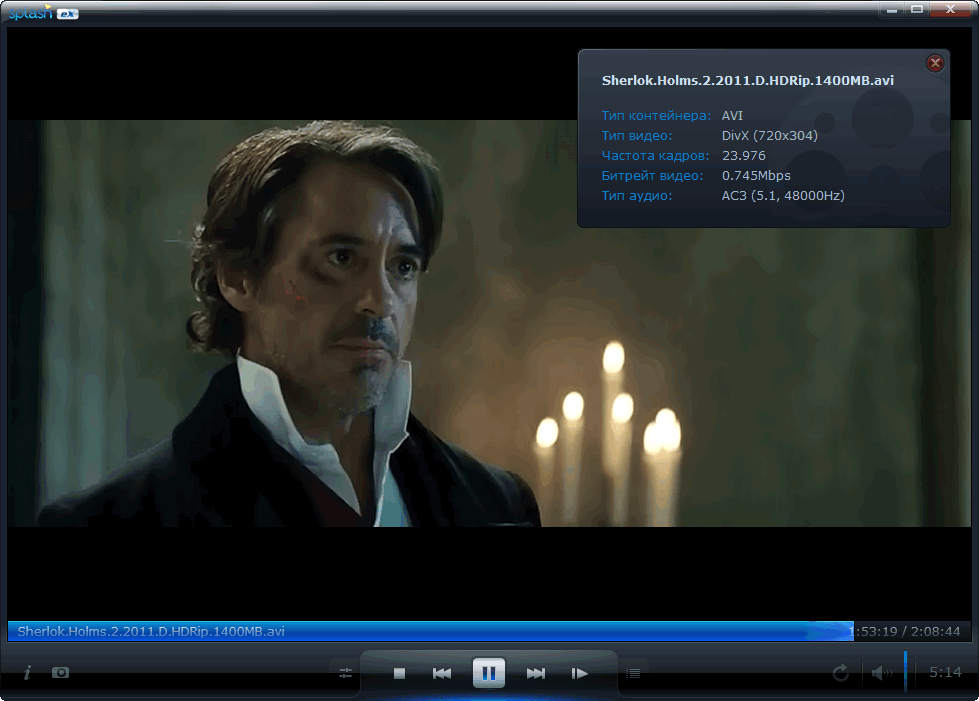
Task: Click the elapsed/total time display
Action: pos(906,632)
